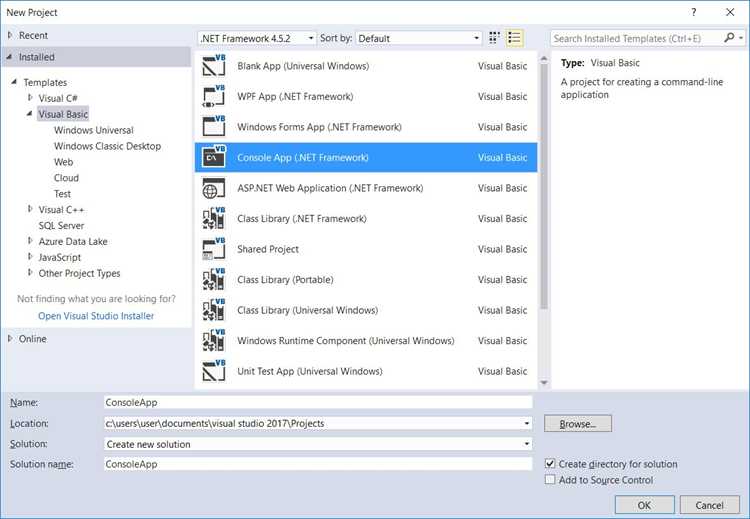
Task: Select Windows Classic Desktop category
Action: click(x=107, y=146)
